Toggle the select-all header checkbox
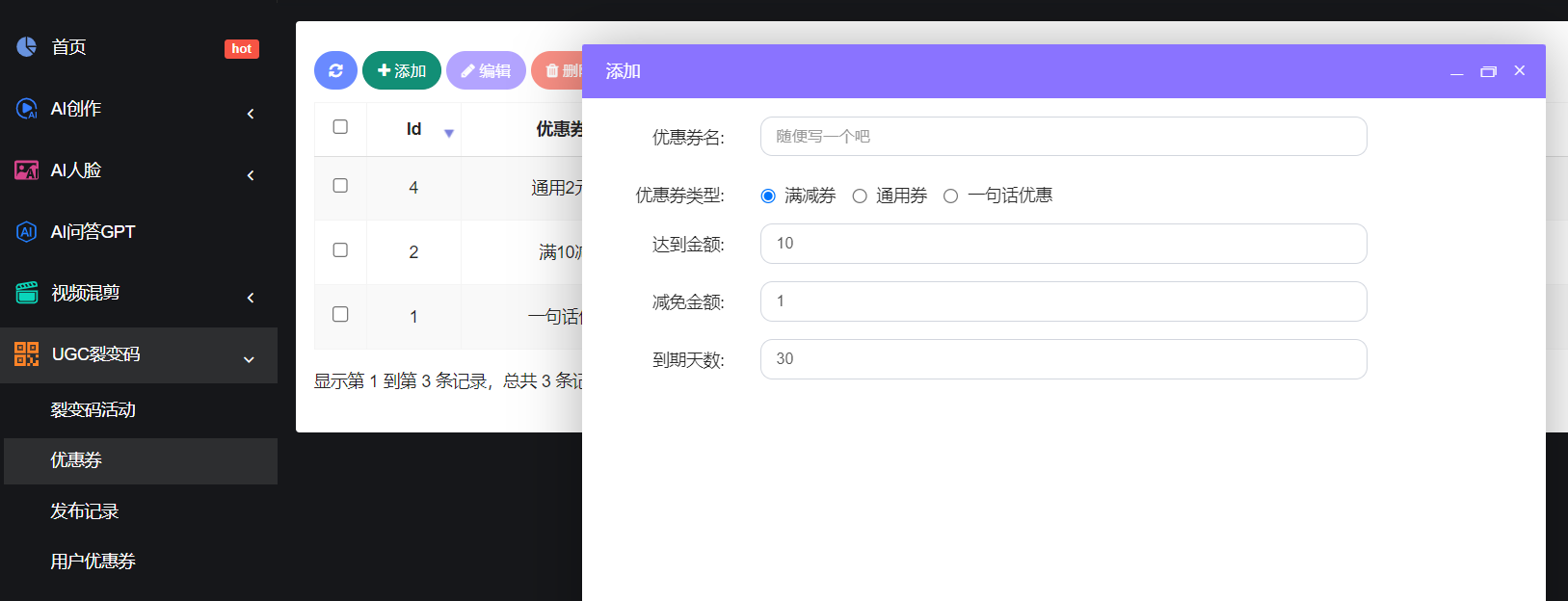Screen dimensions: 1568x601 pyautogui.click(x=340, y=126)
